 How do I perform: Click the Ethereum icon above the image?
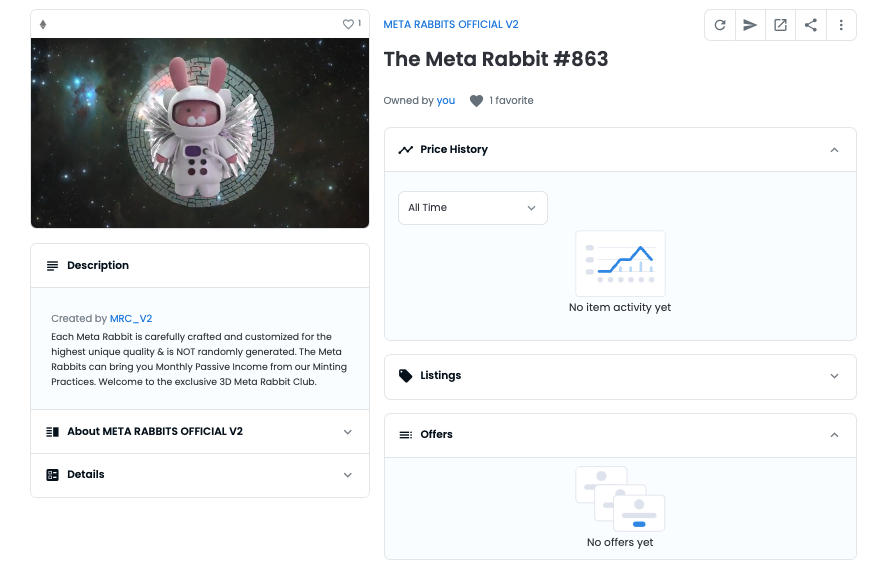point(43,24)
